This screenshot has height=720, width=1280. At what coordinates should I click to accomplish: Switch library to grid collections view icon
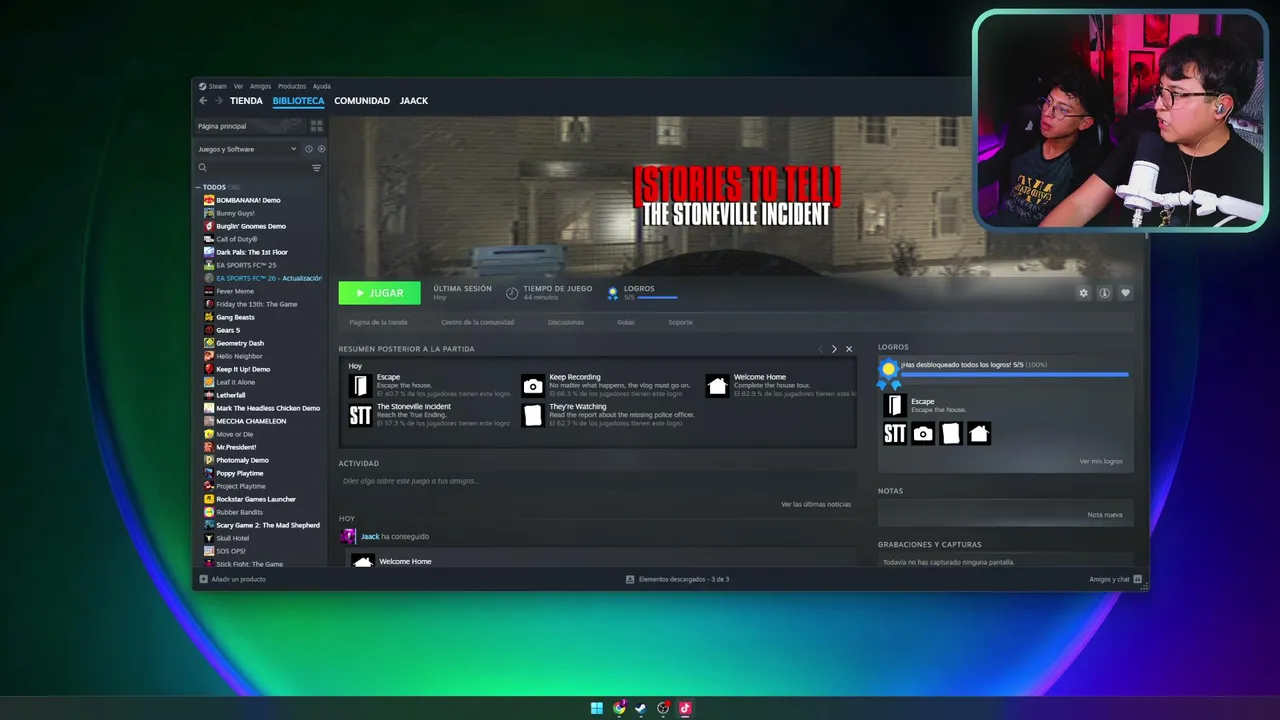(317, 126)
